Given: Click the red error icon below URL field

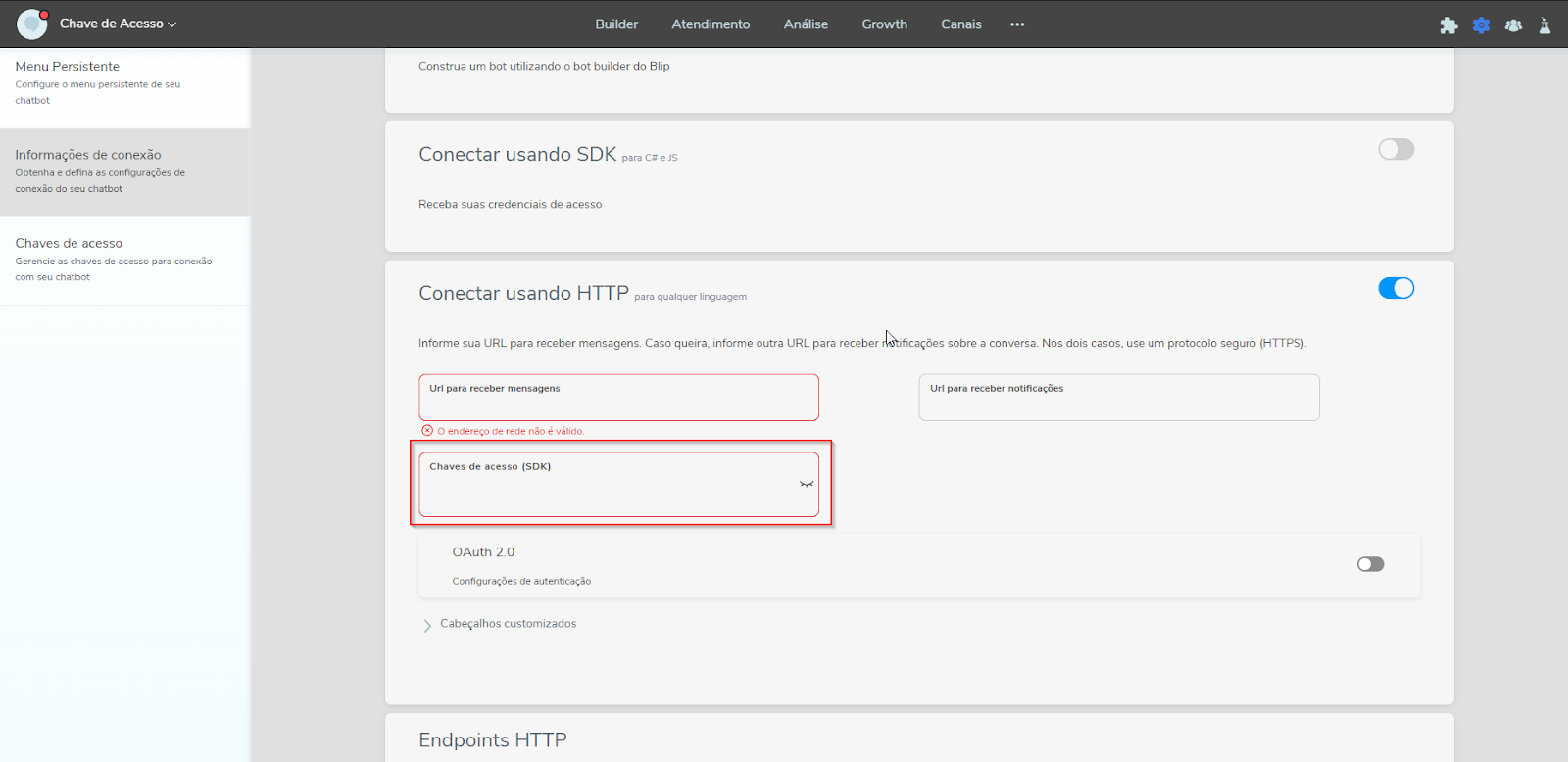Looking at the screenshot, I should point(427,431).
